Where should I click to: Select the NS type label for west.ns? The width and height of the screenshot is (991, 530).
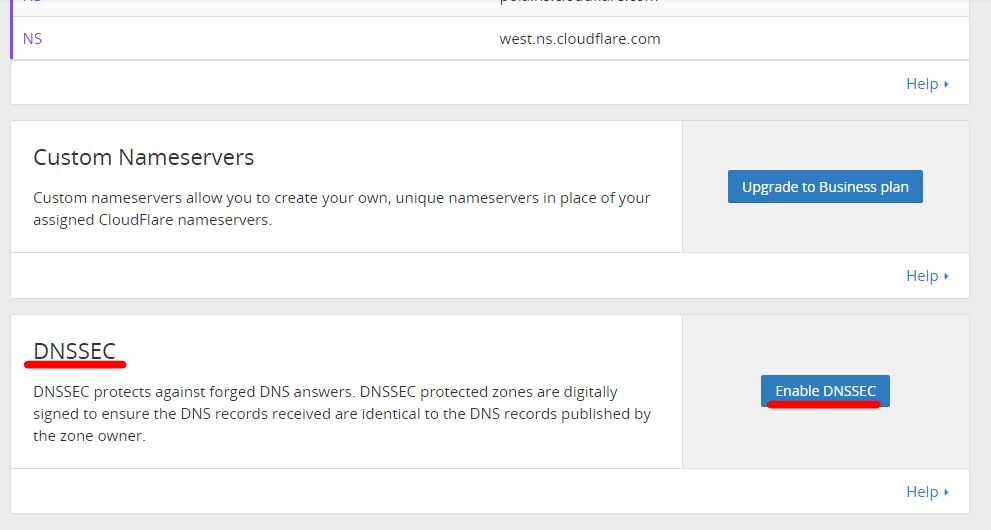tap(32, 39)
